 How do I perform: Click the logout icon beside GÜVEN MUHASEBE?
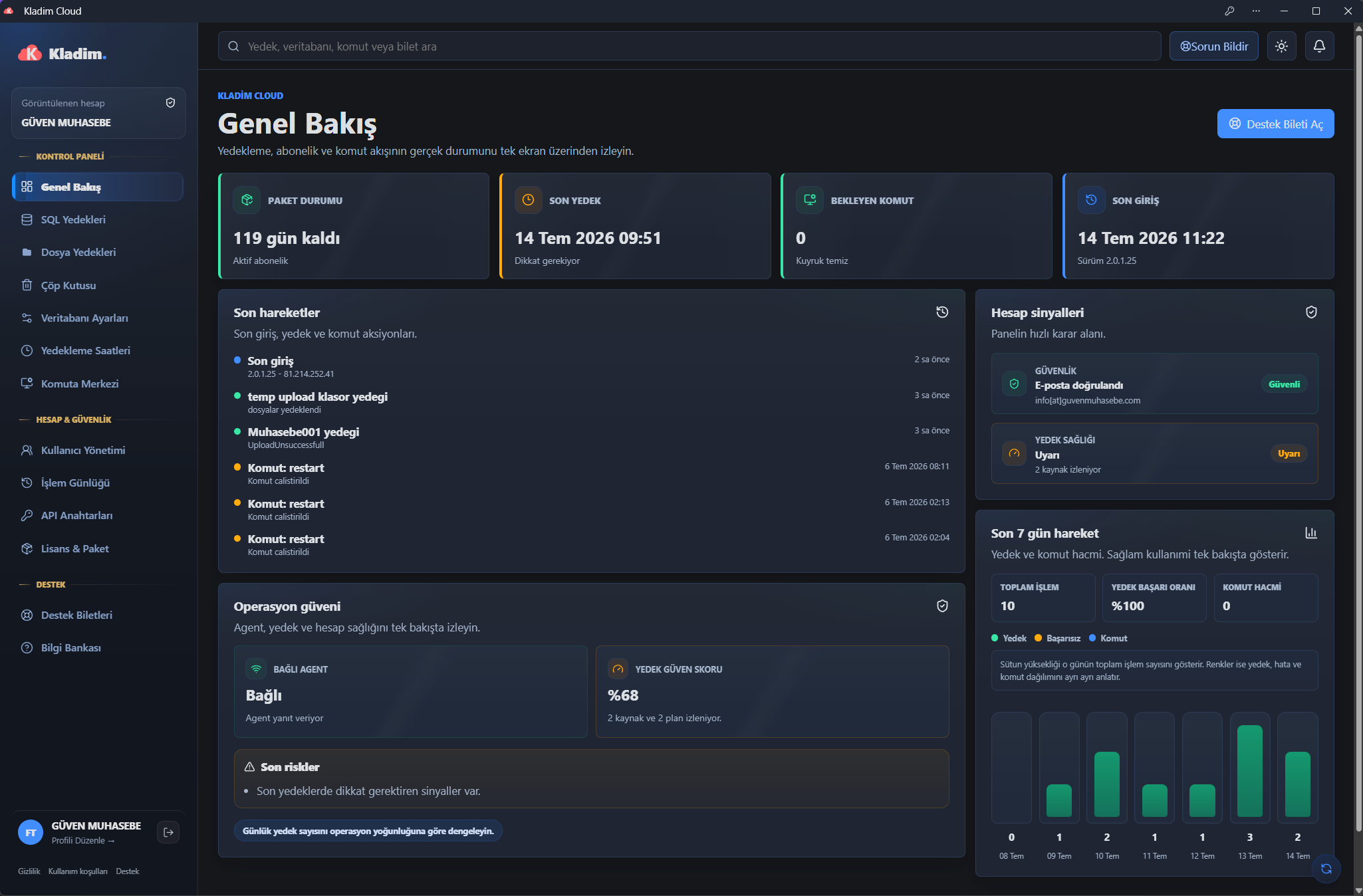[x=168, y=832]
